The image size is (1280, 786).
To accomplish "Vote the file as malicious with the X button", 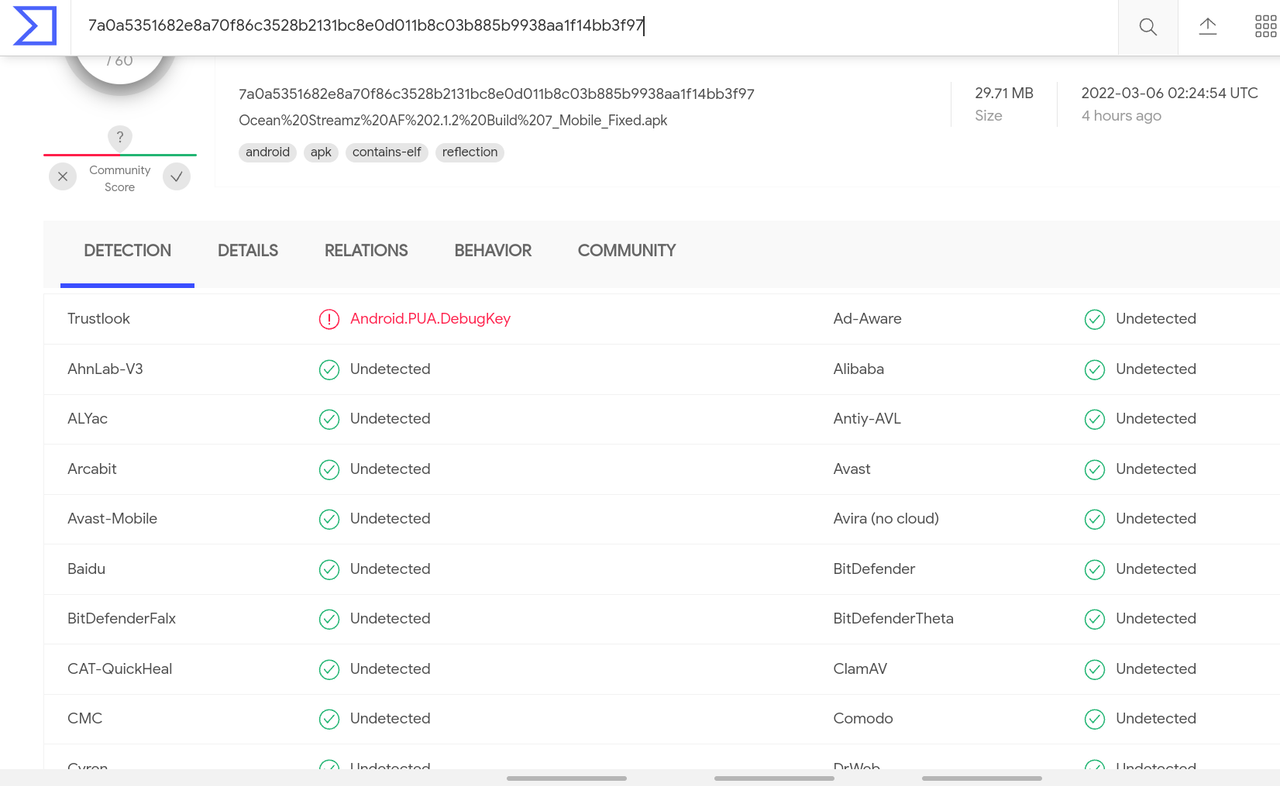I will pyautogui.click(x=62, y=176).
